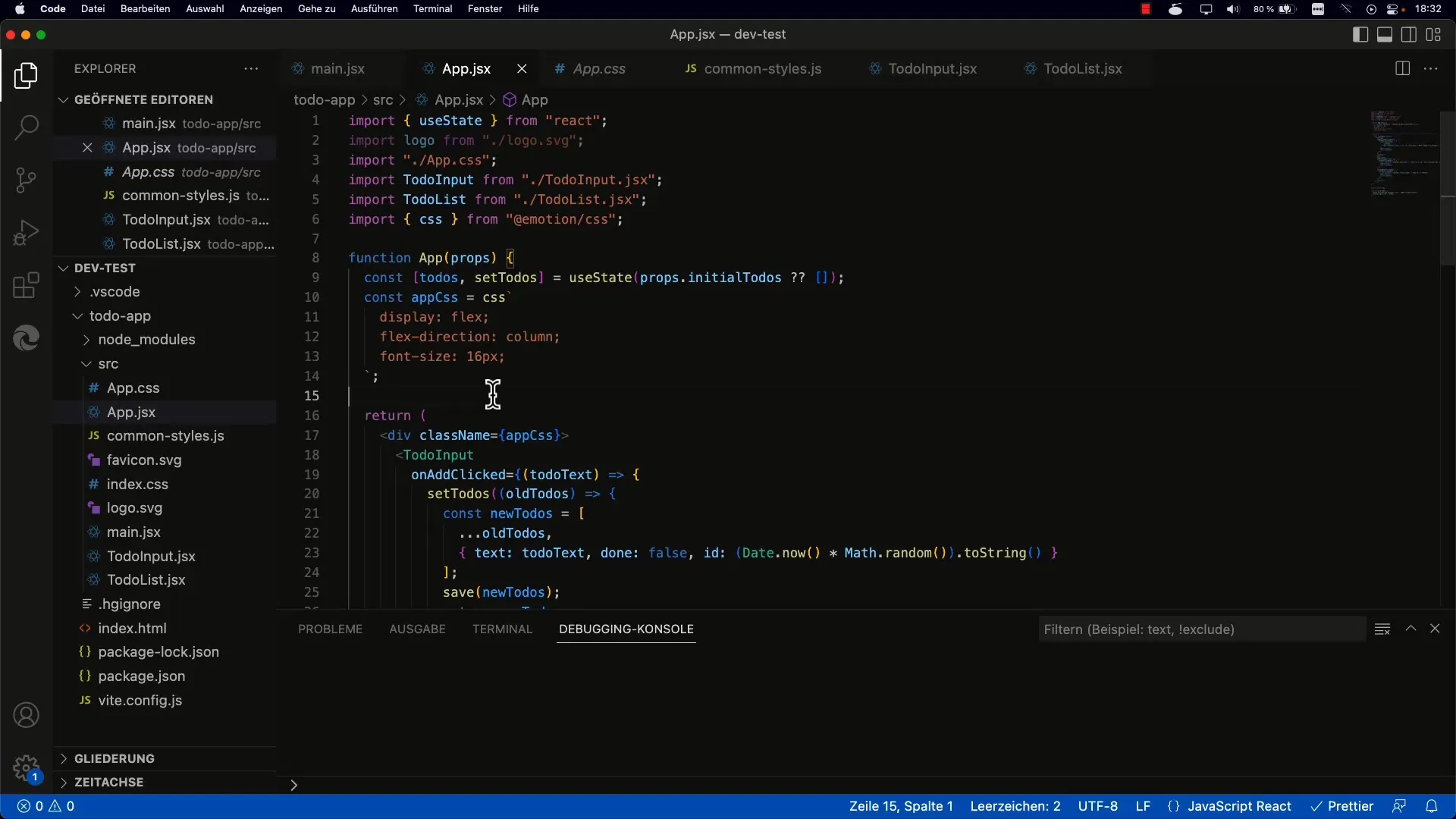Open notifications bell in status bar

pos(1431,806)
